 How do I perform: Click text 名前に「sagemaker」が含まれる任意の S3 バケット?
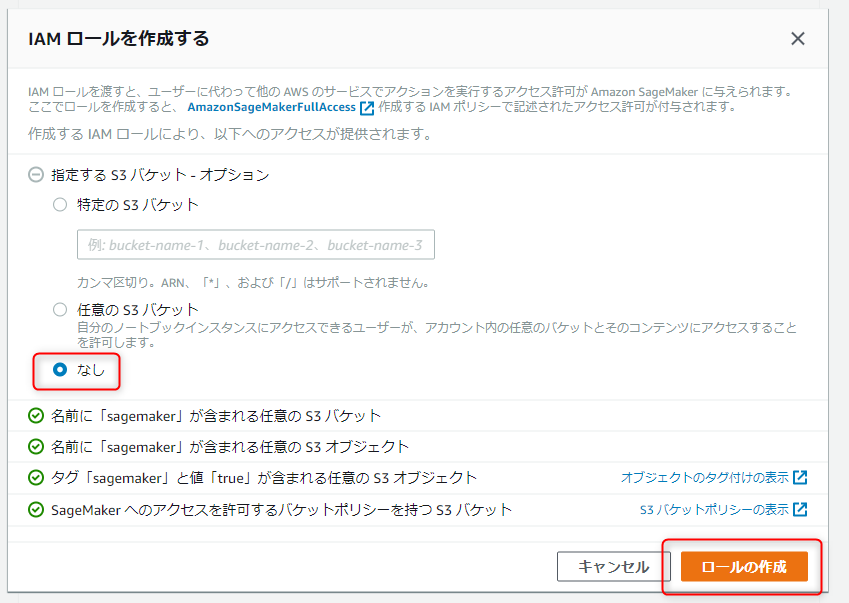(x=216, y=416)
